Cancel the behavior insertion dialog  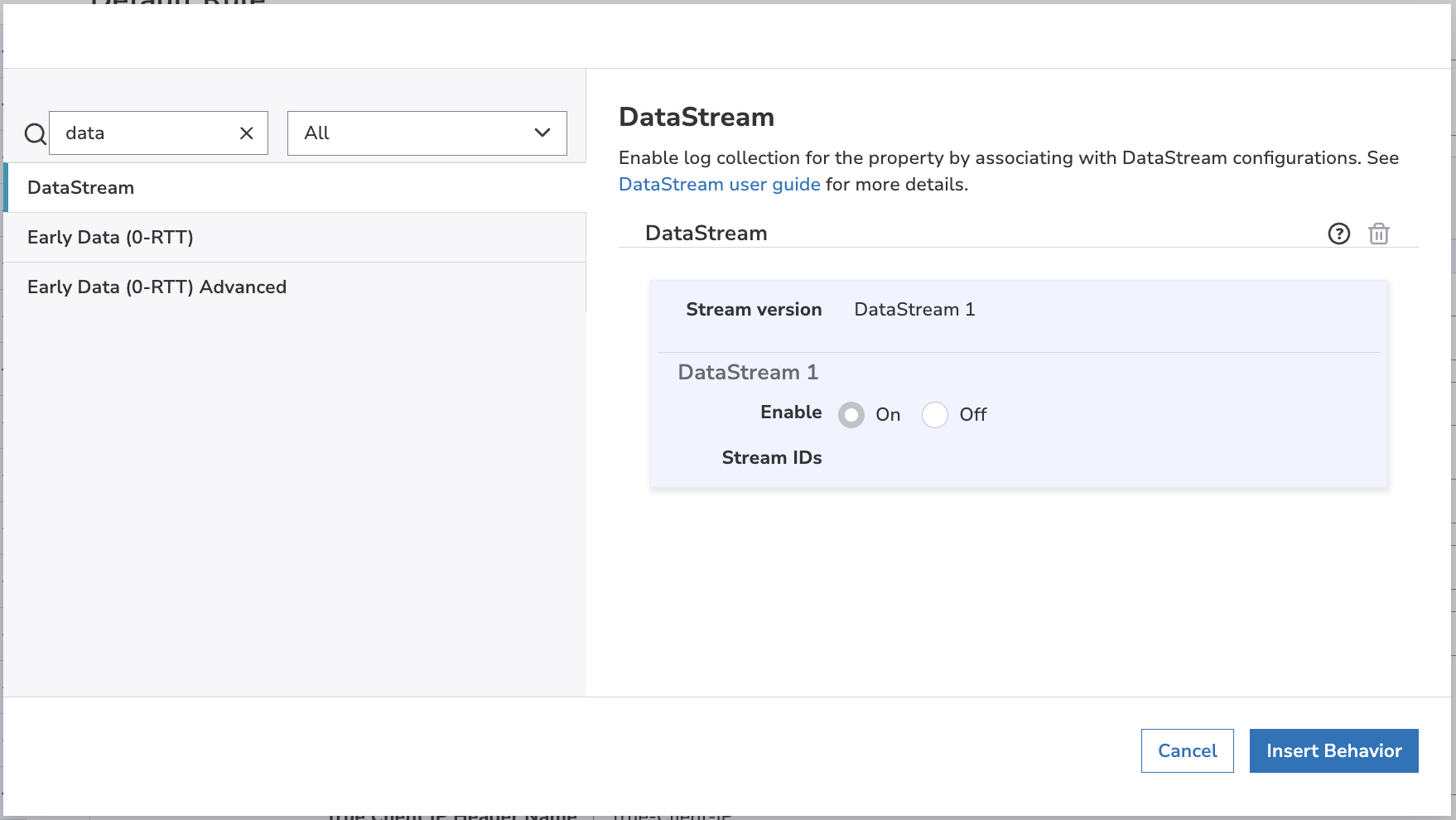coord(1187,750)
